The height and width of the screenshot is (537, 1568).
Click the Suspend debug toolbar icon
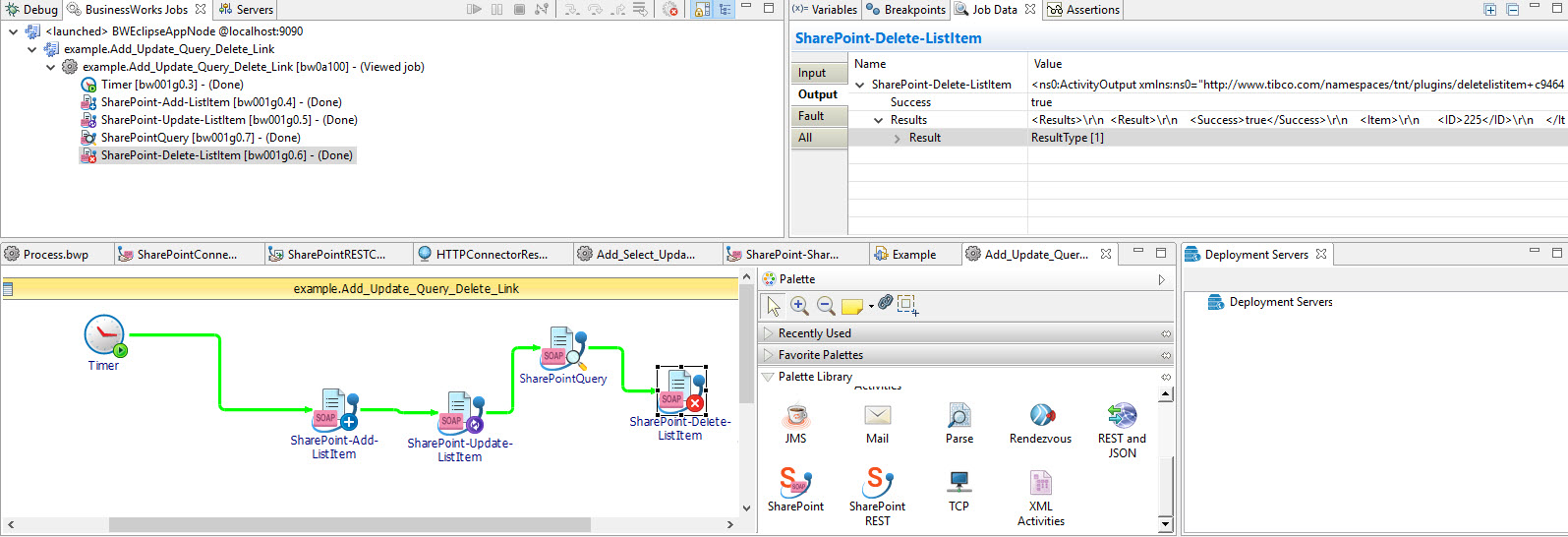point(496,9)
